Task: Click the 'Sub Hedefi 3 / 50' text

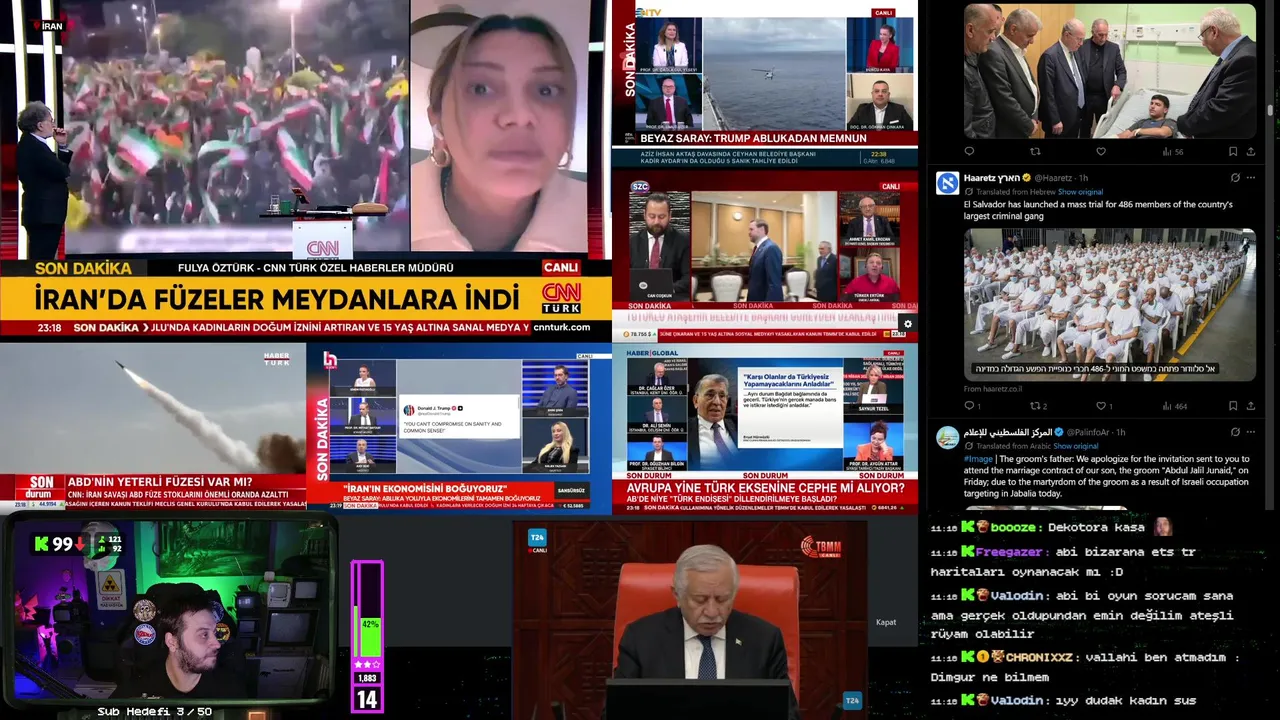Action: coord(155,712)
